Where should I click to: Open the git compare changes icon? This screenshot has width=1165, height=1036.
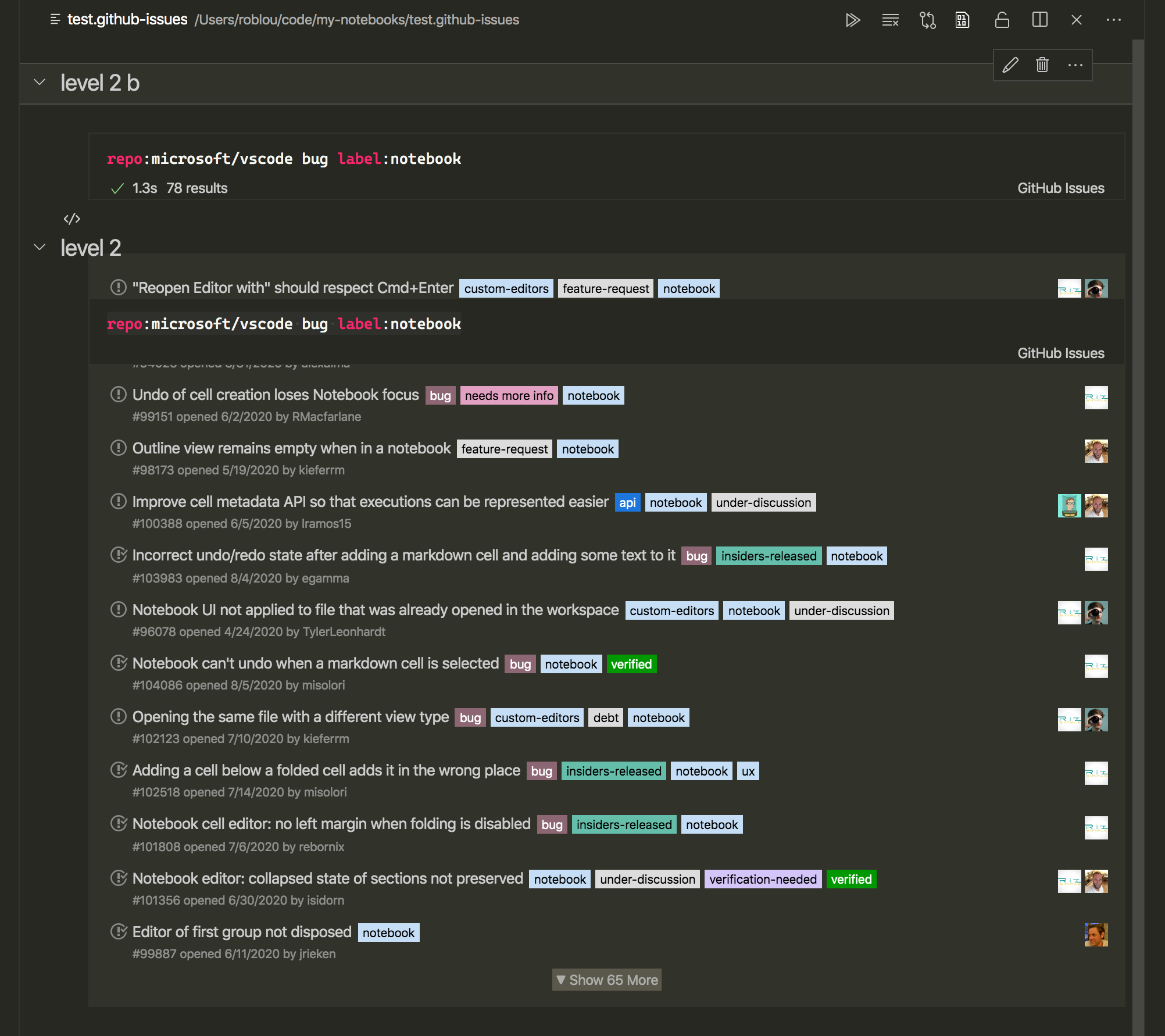click(928, 20)
